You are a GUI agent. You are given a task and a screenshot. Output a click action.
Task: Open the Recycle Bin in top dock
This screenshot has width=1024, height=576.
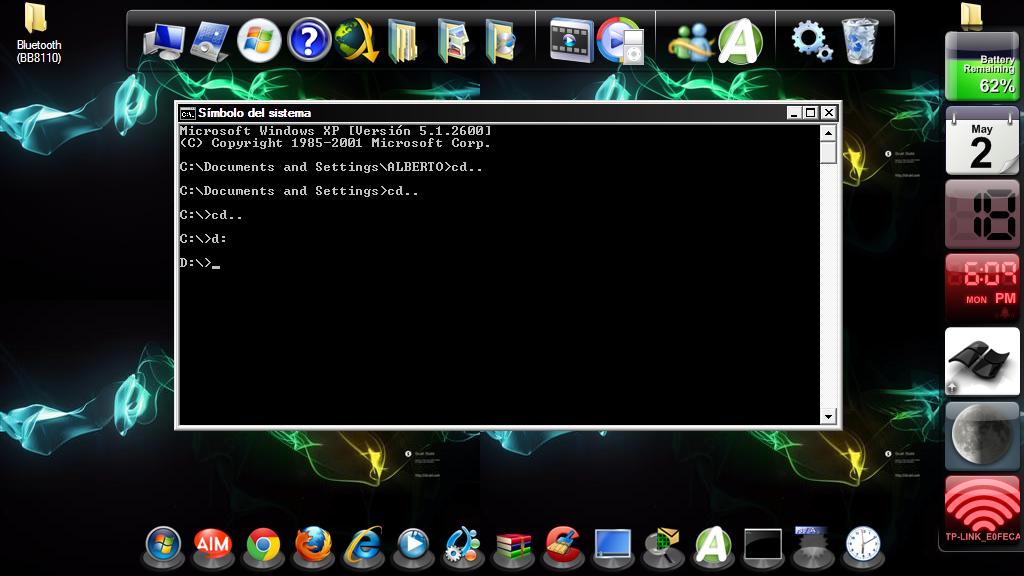859,40
